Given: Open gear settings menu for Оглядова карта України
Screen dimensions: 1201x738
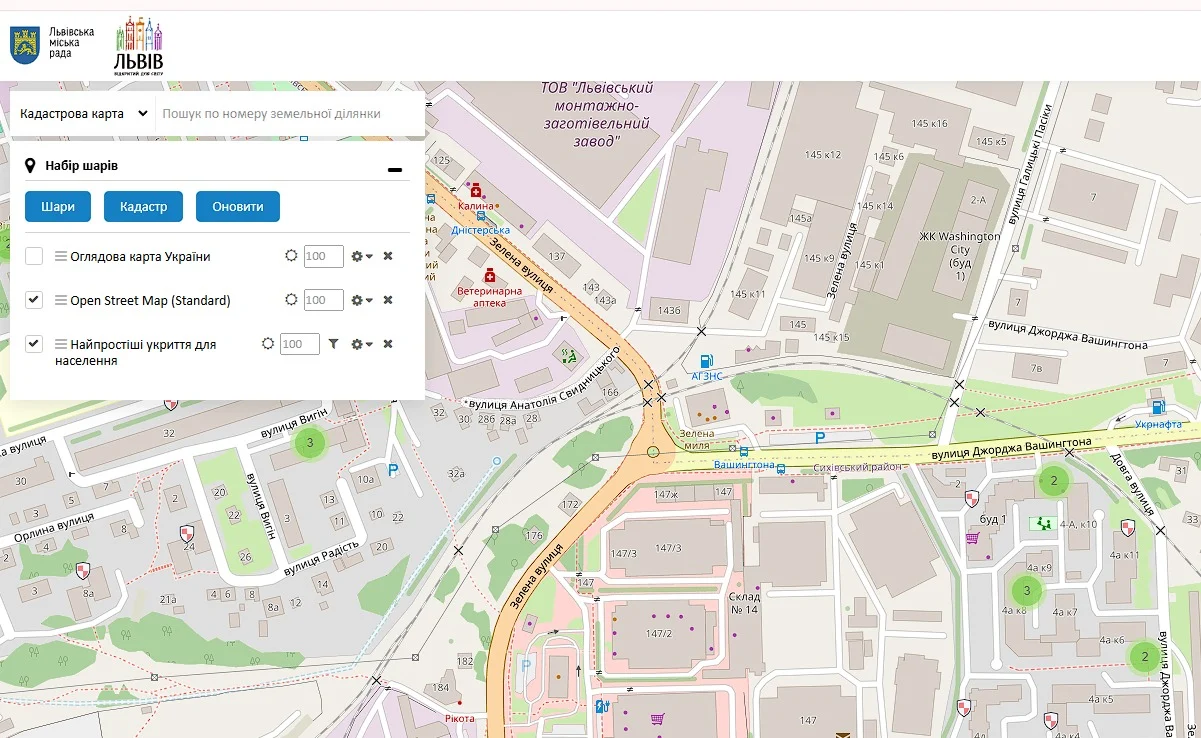Looking at the screenshot, I should point(362,257).
